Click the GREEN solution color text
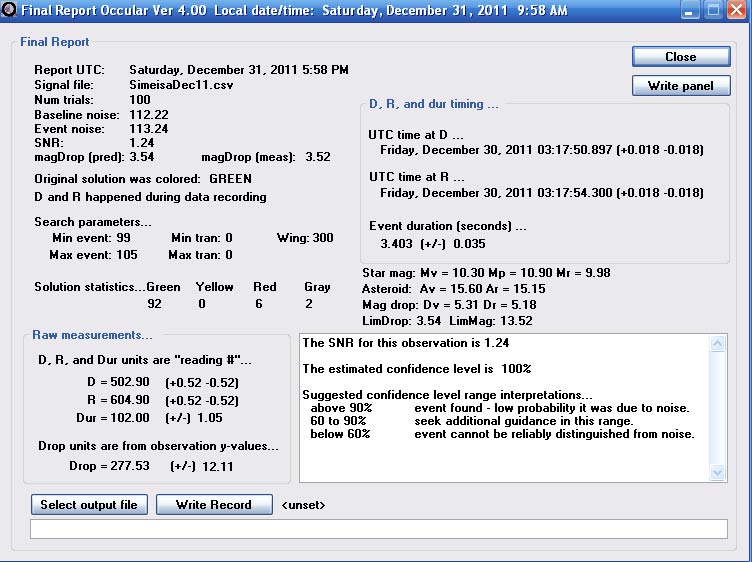752x562 pixels. (230, 179)
